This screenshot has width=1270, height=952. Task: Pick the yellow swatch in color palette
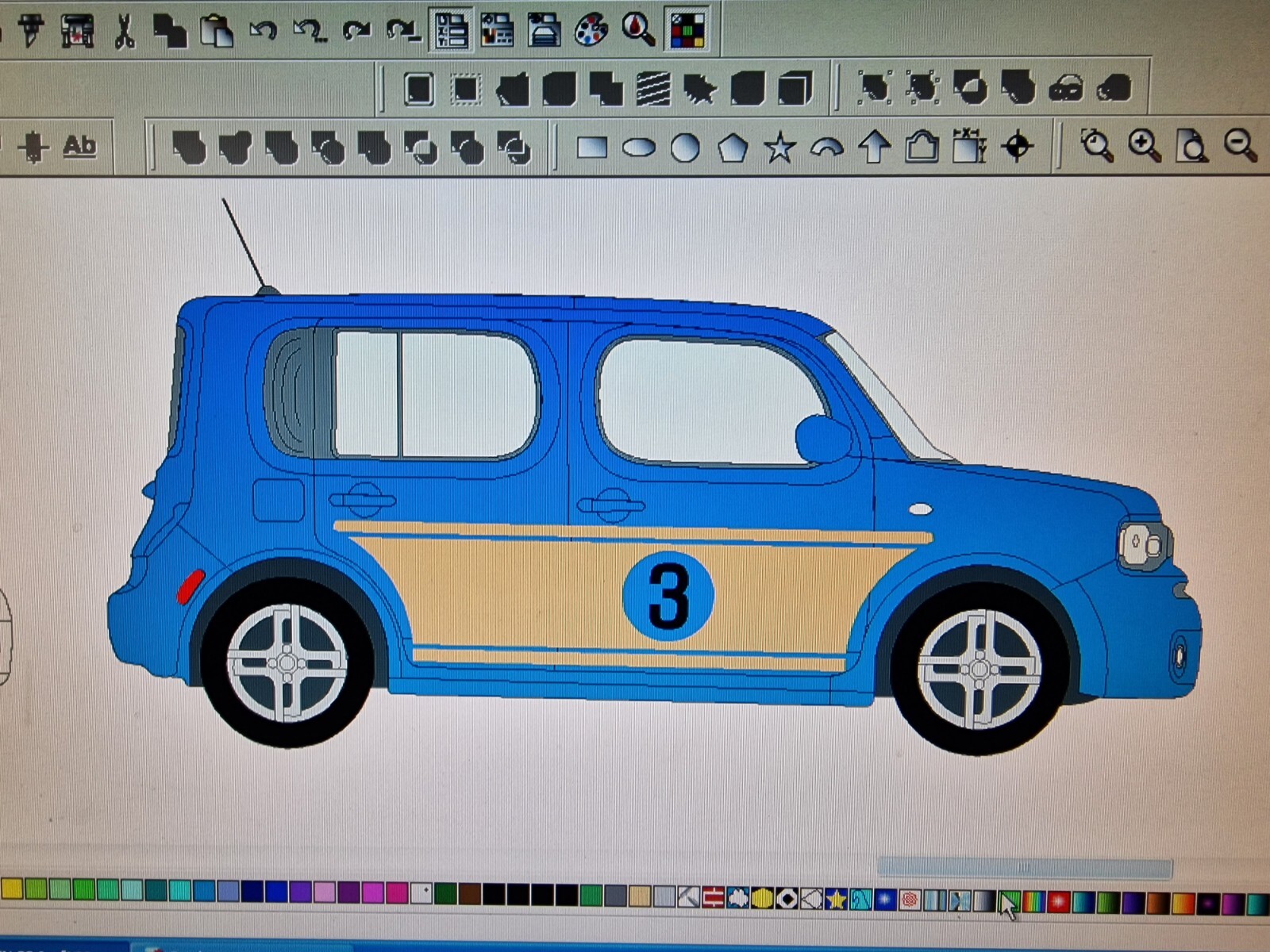pyautogui.click(x=12, y=889)
